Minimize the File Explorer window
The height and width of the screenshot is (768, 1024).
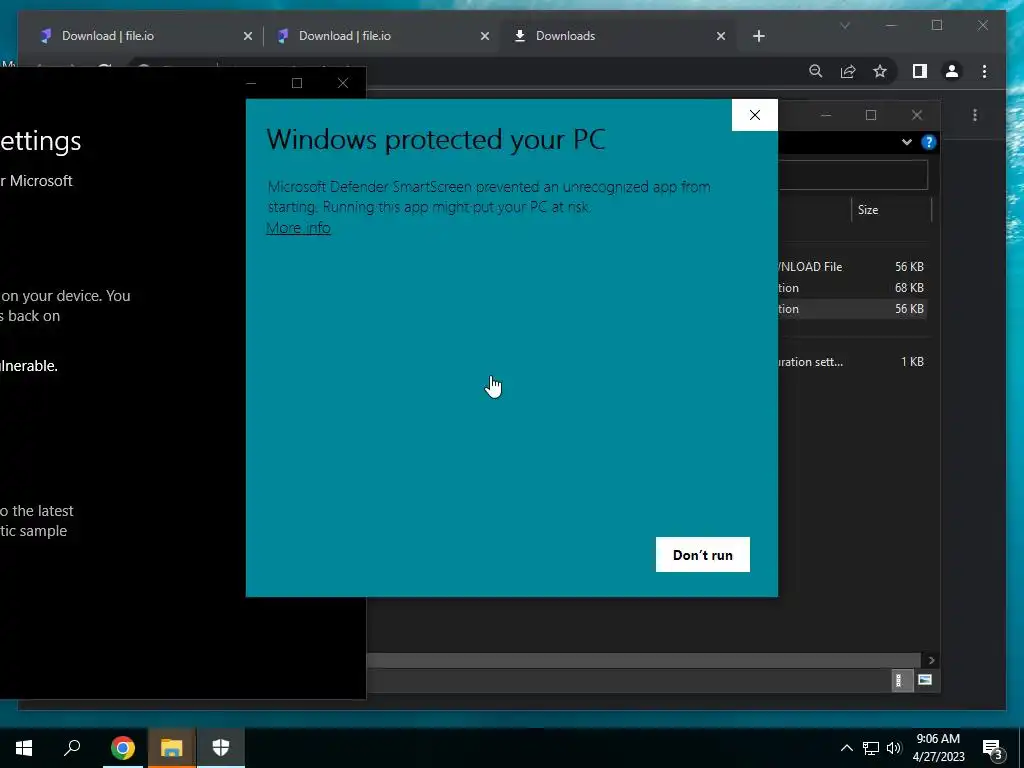pyautogui.click(x=826, y=115)
